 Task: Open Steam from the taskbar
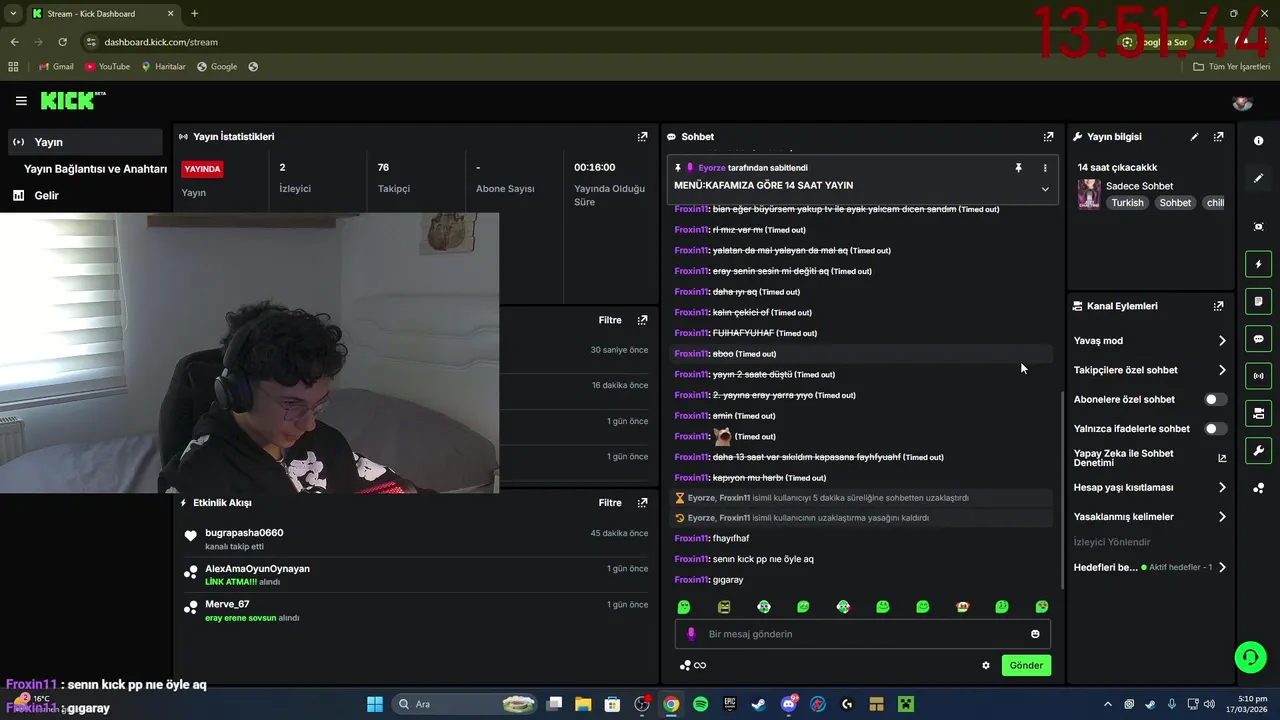tap(759, 704)
